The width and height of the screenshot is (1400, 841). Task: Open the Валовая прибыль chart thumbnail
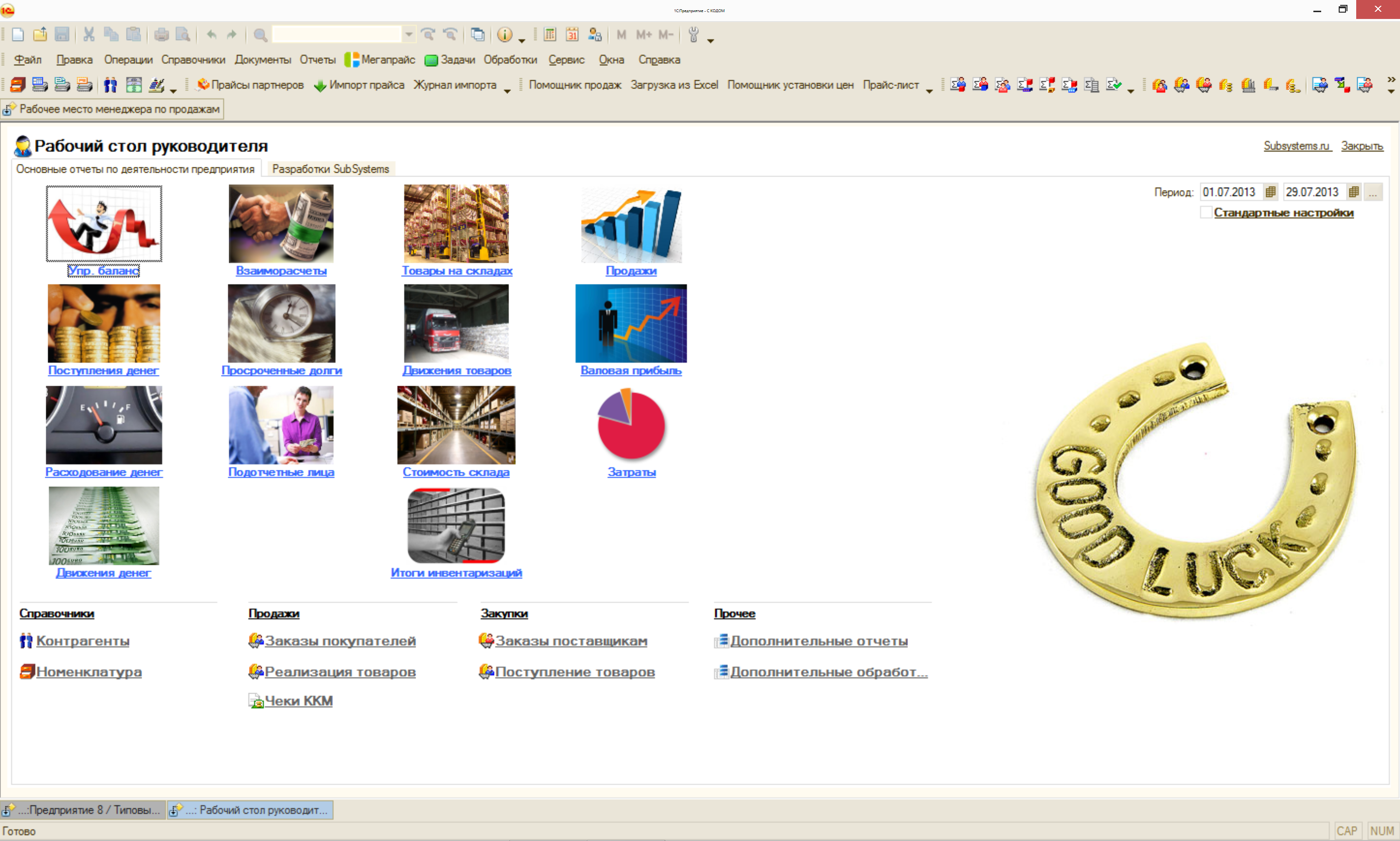(631, 323)
